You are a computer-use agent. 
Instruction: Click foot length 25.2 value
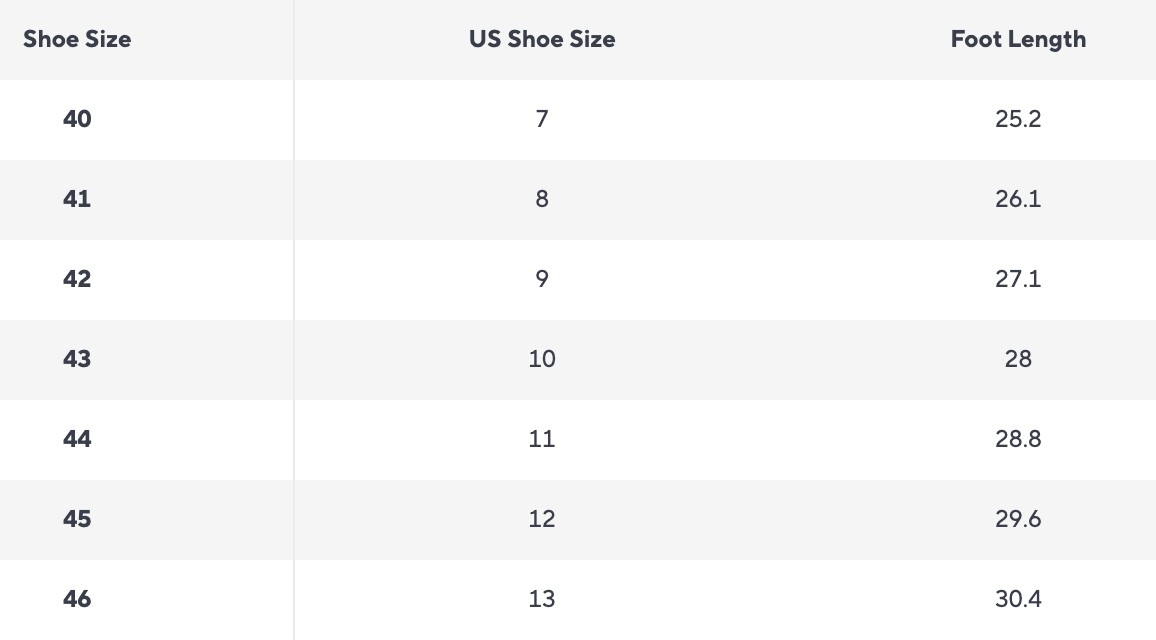click(x=1018, y=119)
